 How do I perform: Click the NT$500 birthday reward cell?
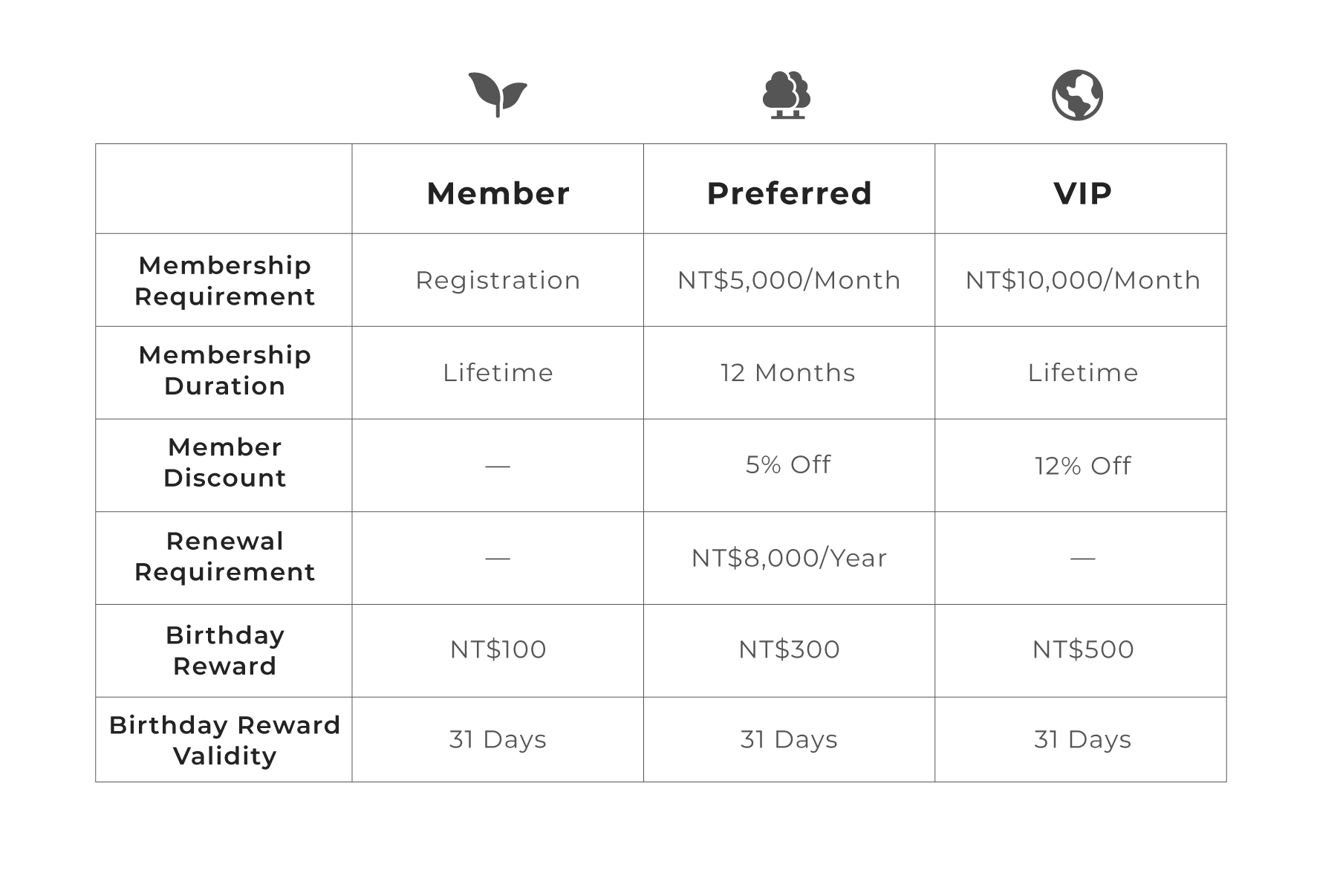tap(1082, 649)
